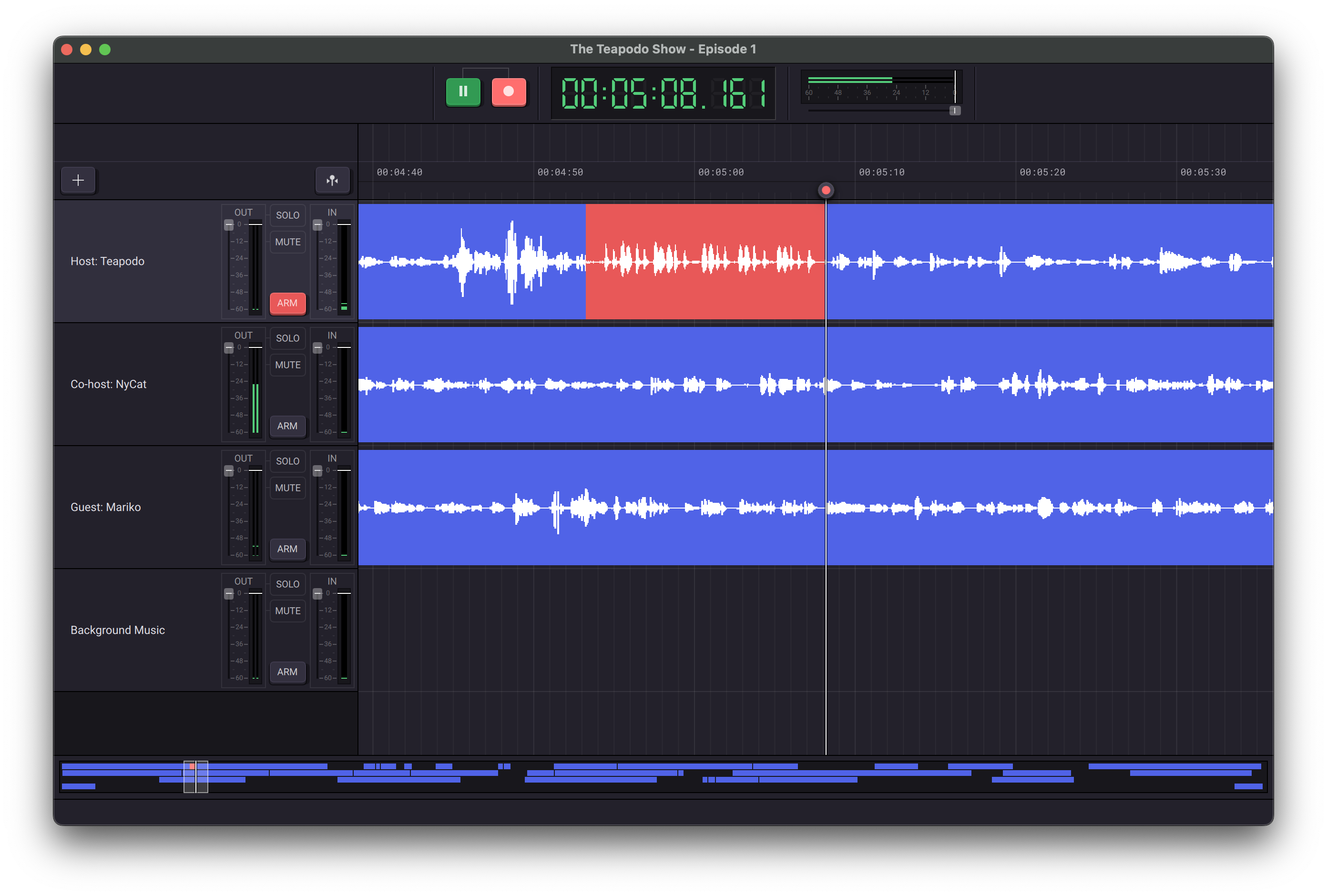Solo the Co-host: NyCat track
Viewport: 1327px width, 896px height.
click(287, 338)
